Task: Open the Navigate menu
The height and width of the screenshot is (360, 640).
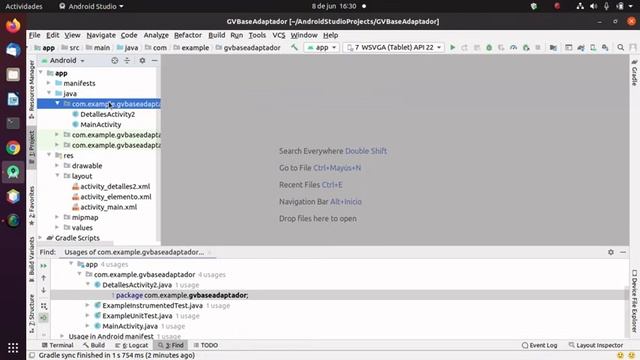Action: [x=101, y=35]
